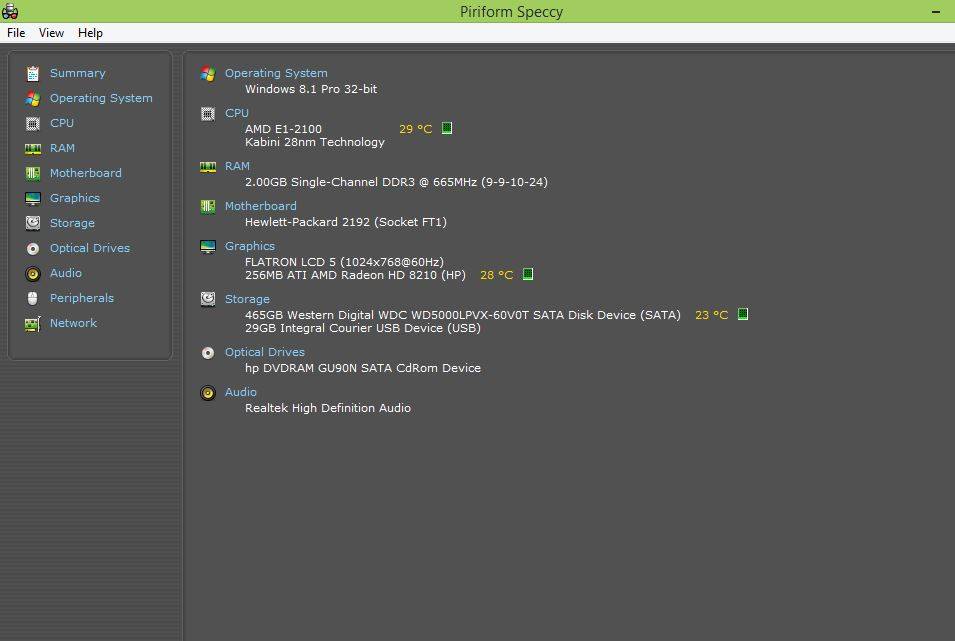Click FLATRON LCD 5 monitor line

[x=344, y=262]
